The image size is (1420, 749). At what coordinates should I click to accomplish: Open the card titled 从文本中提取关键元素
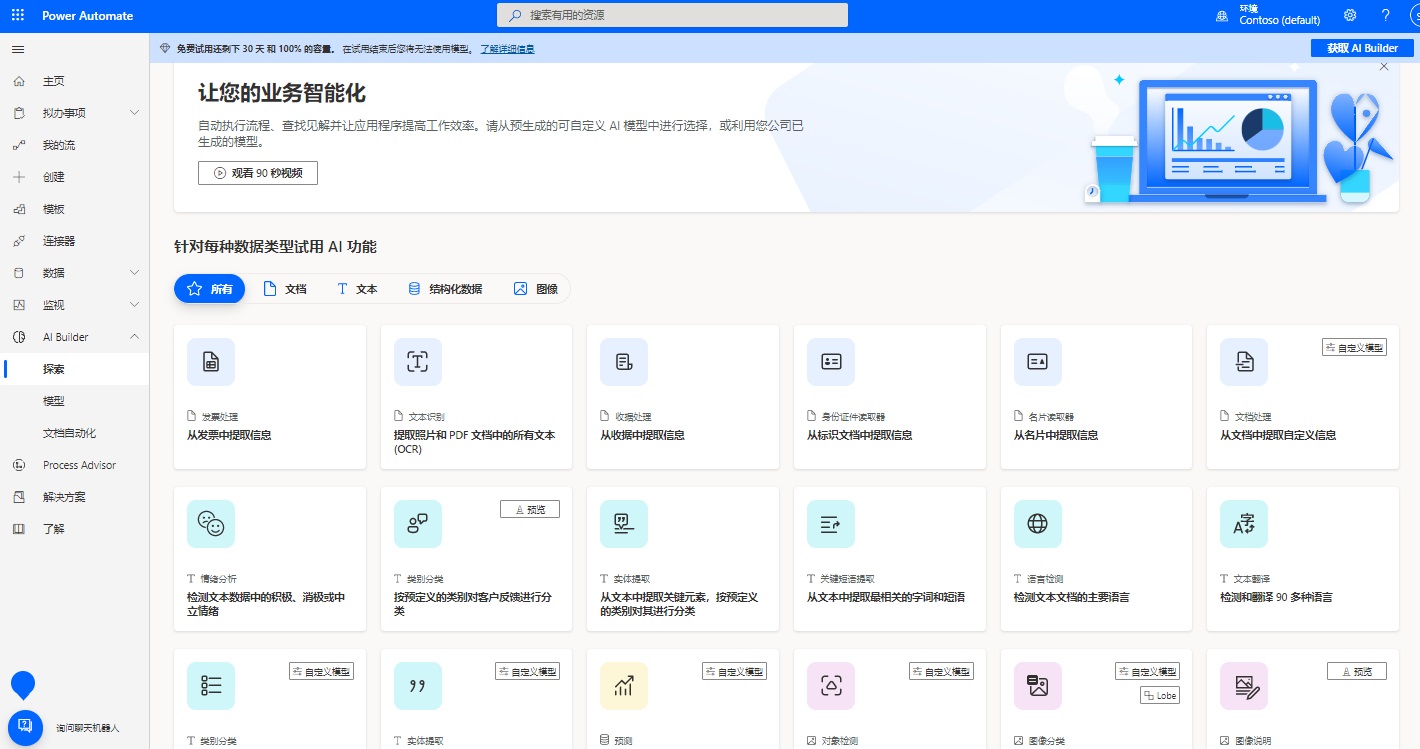pyautogui.click(x=683, y=559)
